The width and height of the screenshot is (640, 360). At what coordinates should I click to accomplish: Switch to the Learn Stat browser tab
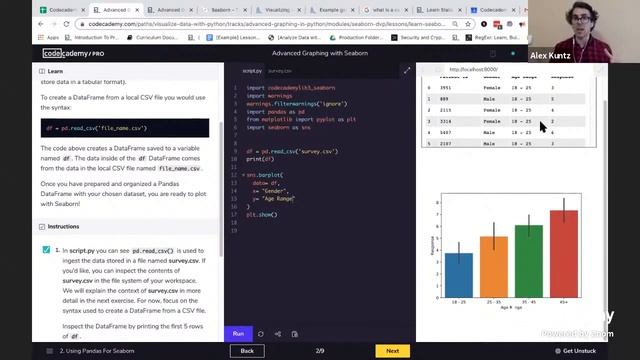(439, 10)
